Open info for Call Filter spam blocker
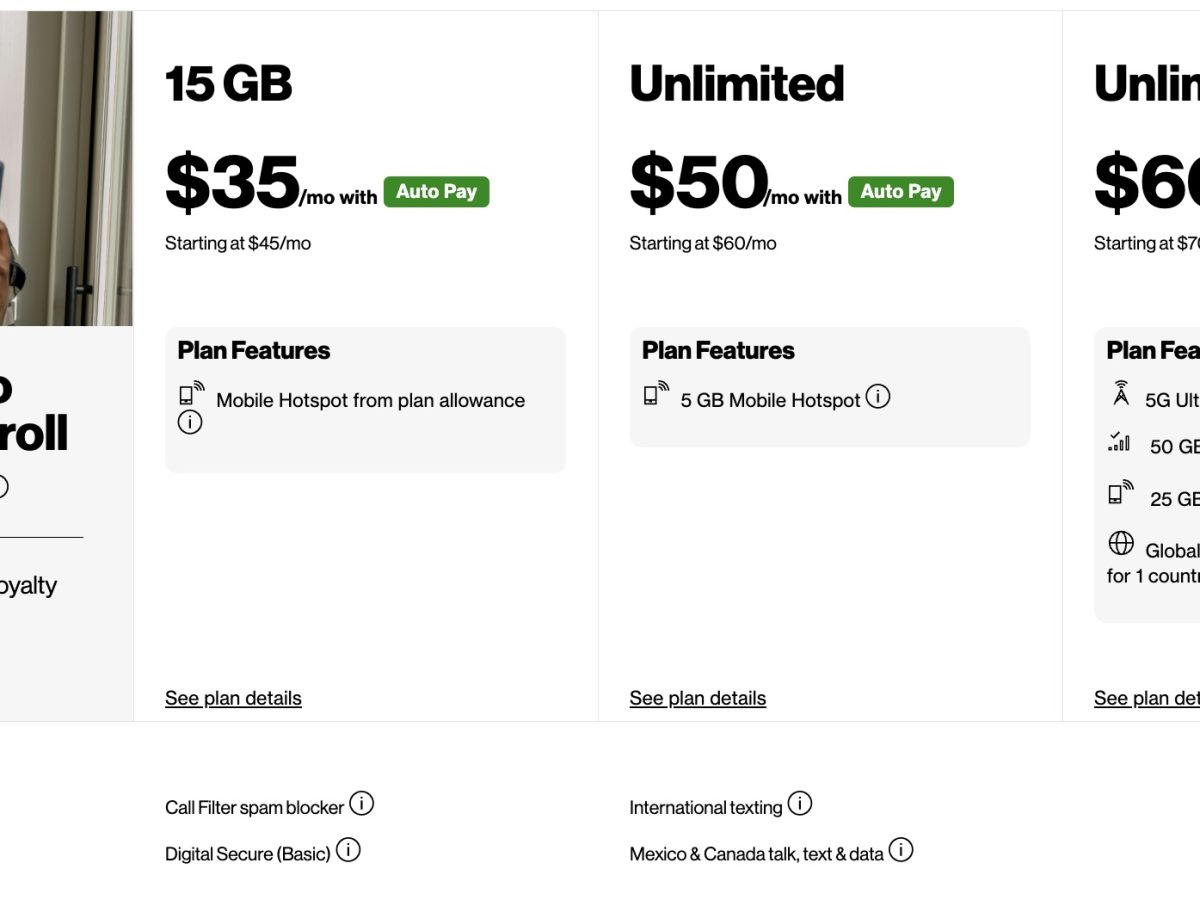1200x900 pixels. tap(361, 803)
